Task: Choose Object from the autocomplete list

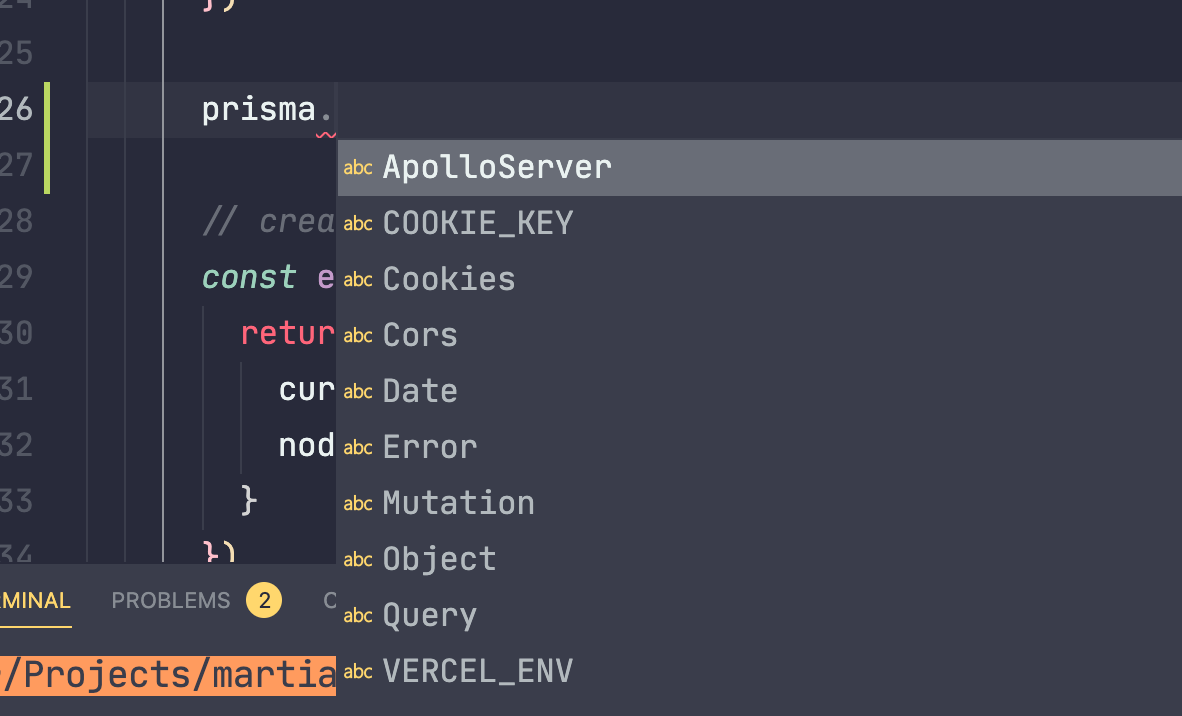Action: 439,559
